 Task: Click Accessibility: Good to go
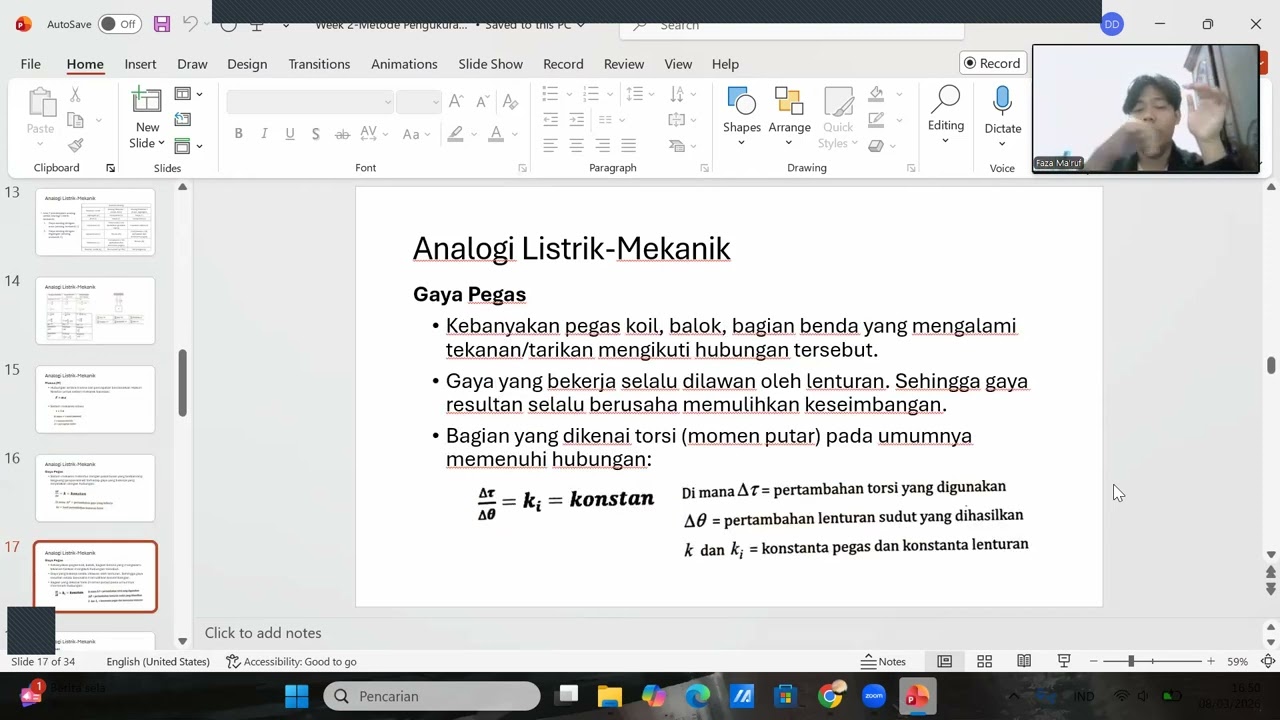pyautogui.click(x=291, y=661)
